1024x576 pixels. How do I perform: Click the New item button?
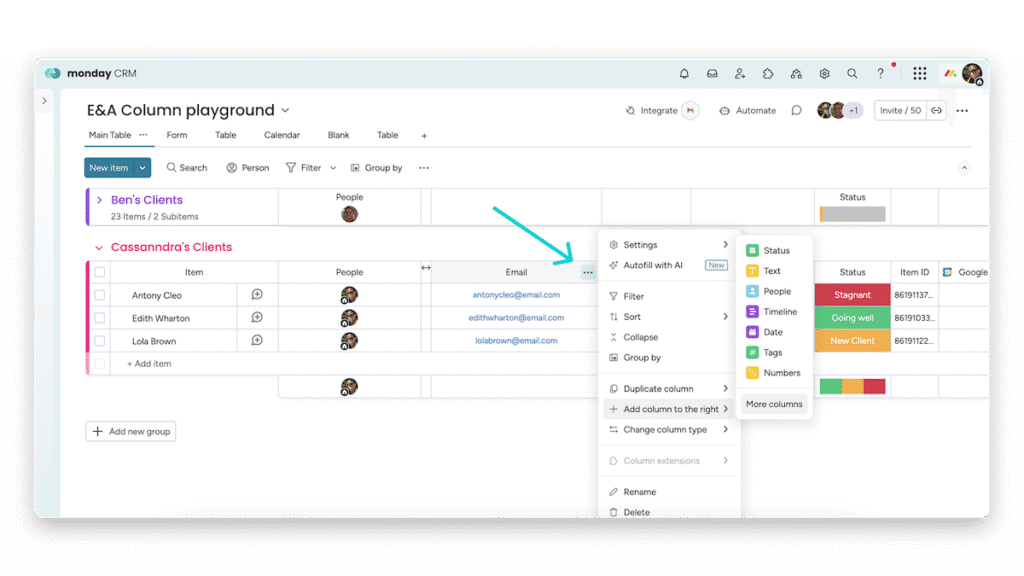point(109,168)
